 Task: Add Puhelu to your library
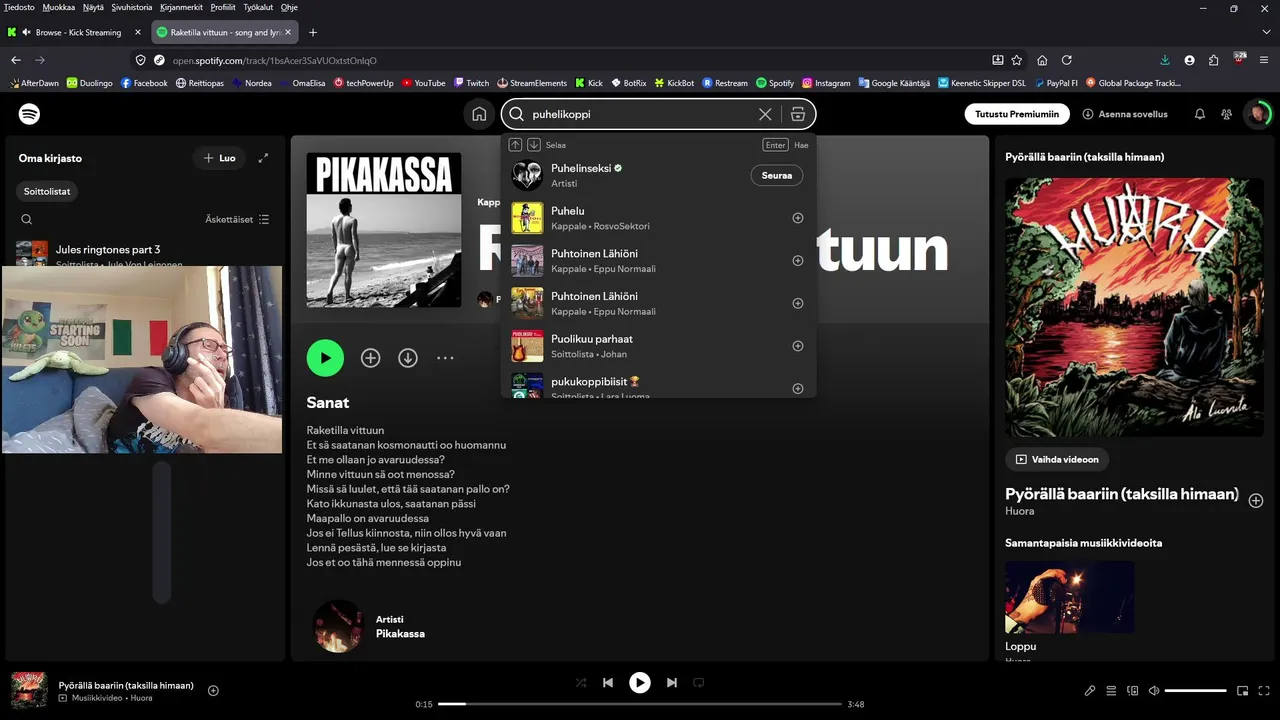click(x=798, y=218)
